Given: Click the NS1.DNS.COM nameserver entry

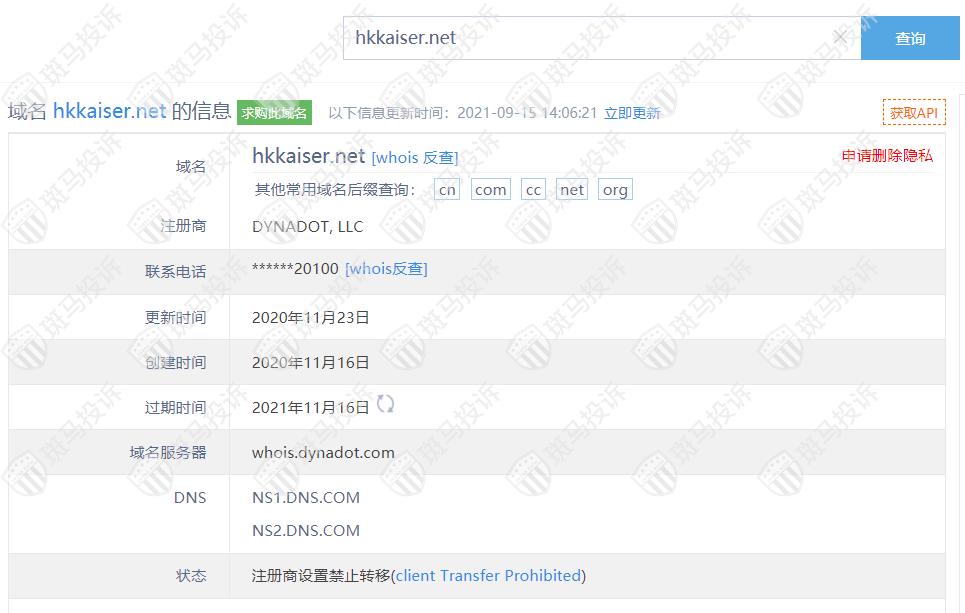Looking at the screenshot, I should (x=306, y=497).
